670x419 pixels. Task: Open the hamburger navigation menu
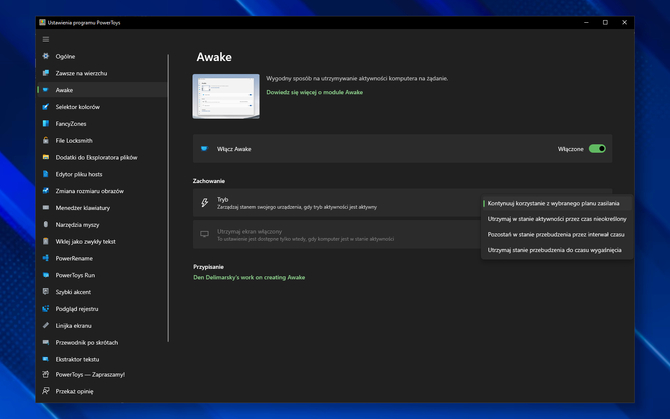pyautogui.click(x=46, y=39)
